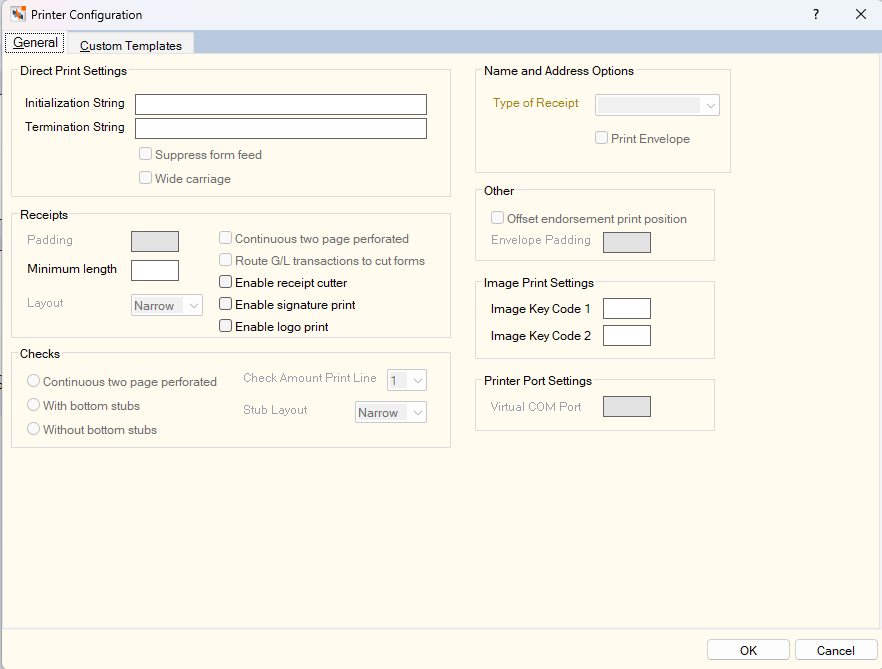Image resolution: width=882 pixels, height=669 pixels.
Task: Click the Image Key Code 2 field
Action: point(627,335)
